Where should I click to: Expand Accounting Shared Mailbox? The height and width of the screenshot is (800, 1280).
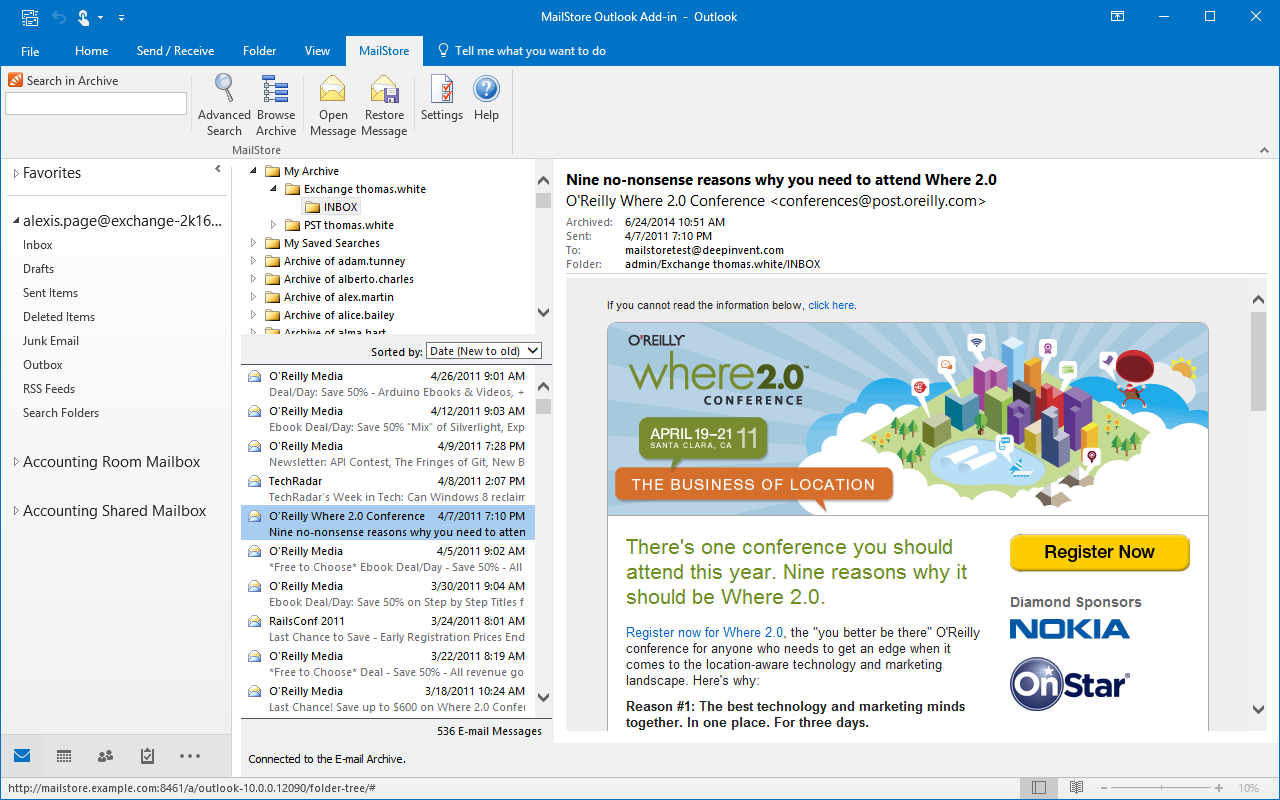[x=15, y=511]
